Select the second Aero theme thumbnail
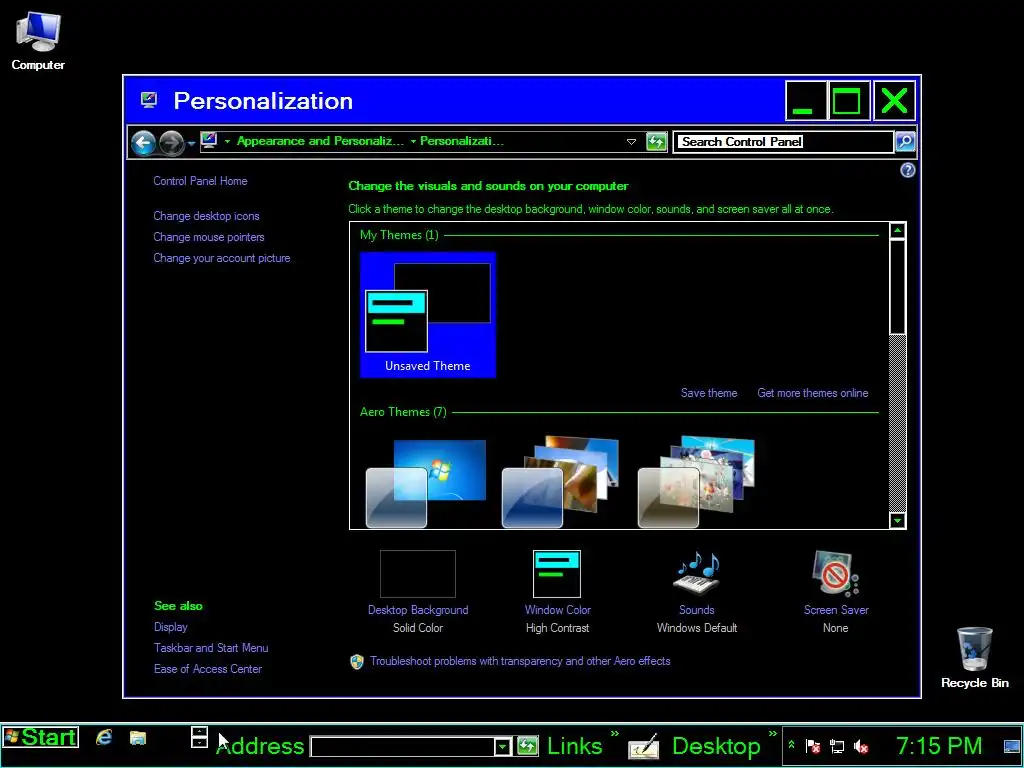1024x768 pixels. (560, 483)
